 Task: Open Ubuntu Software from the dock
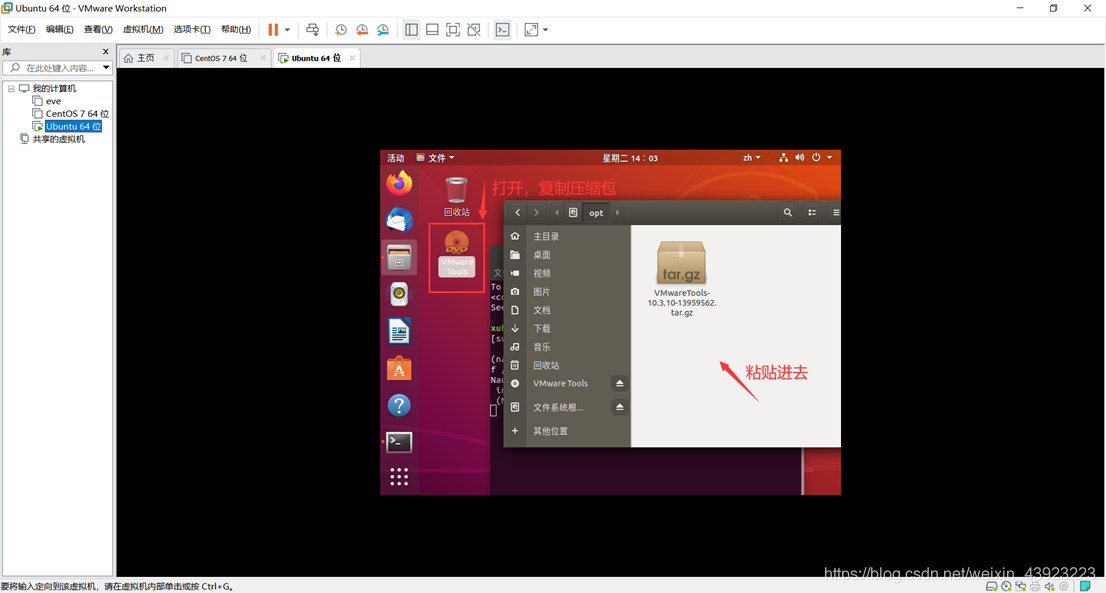click(x=399, y=368)
